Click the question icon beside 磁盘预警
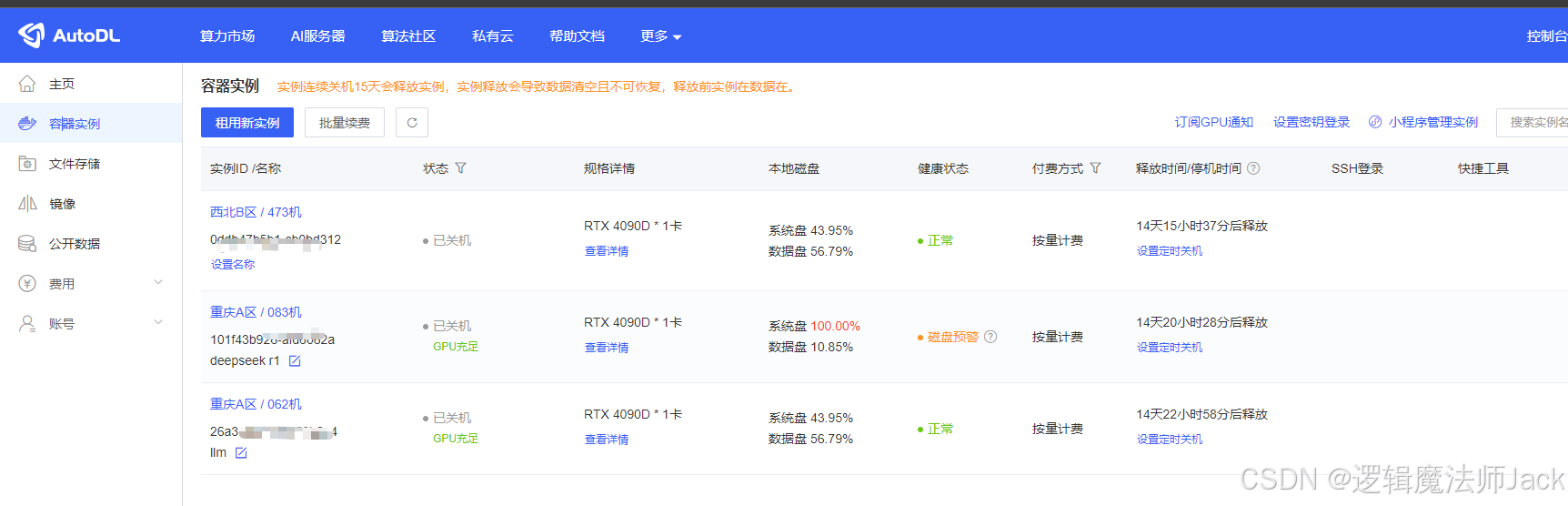 [x=990, y=337]
